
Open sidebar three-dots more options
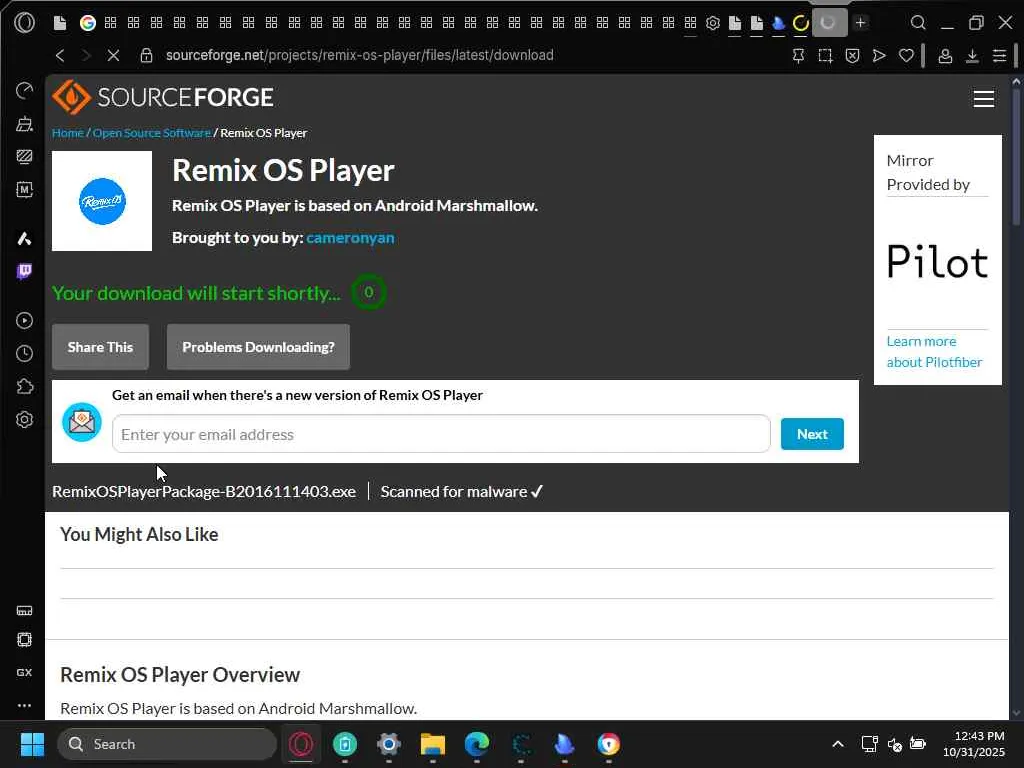click(24, 705)
